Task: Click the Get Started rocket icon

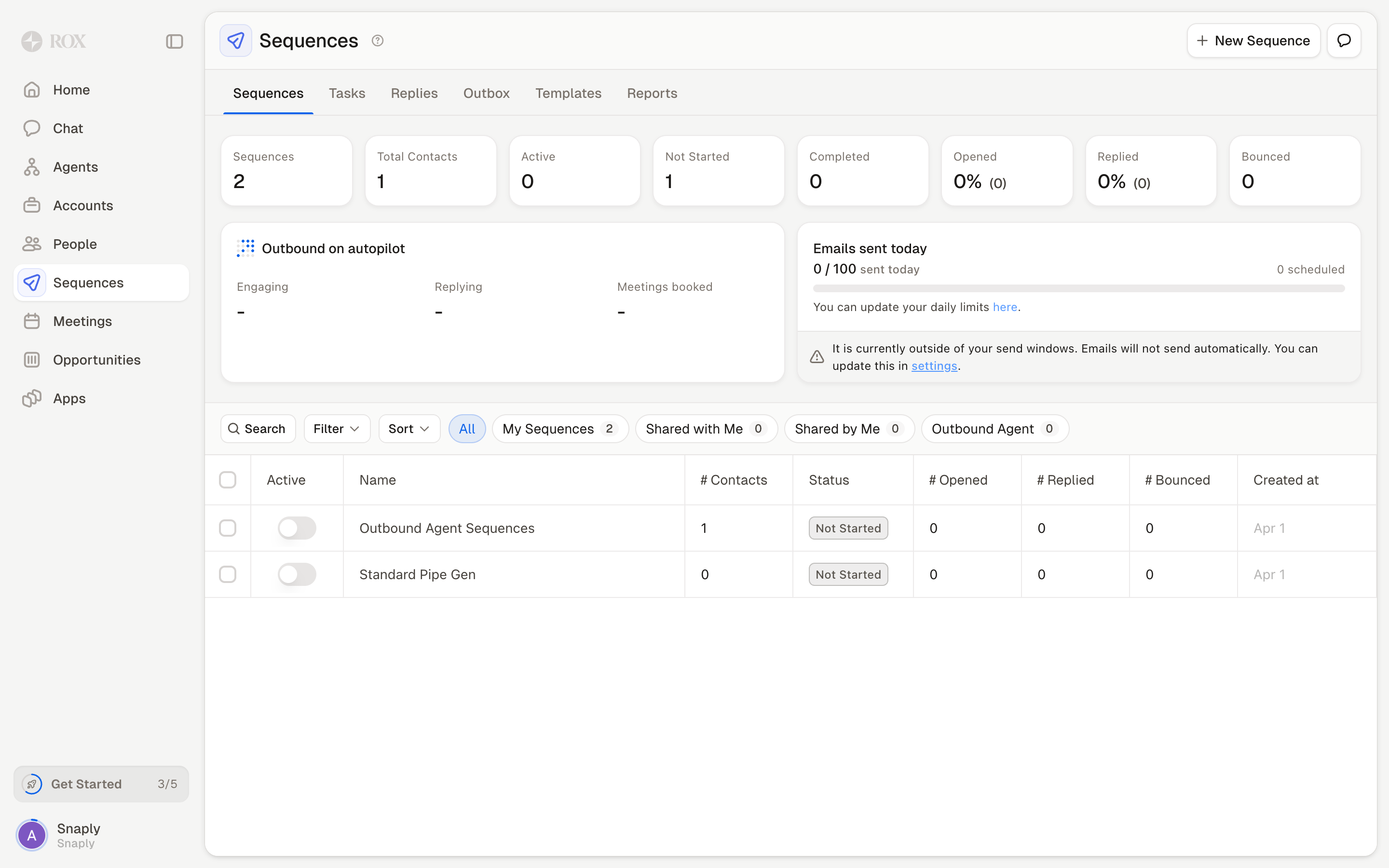Action: (32, 784)
